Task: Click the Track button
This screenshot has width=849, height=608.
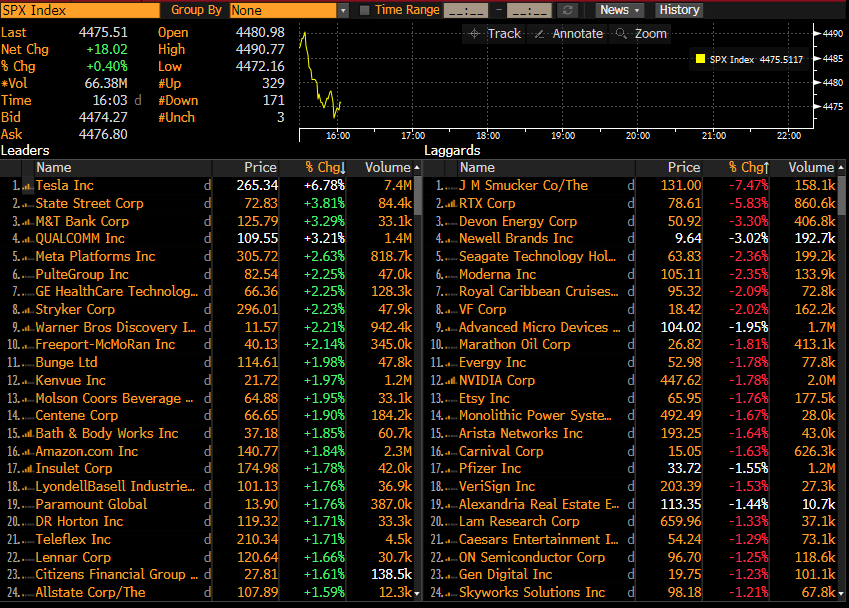Action: click(494, 34)
